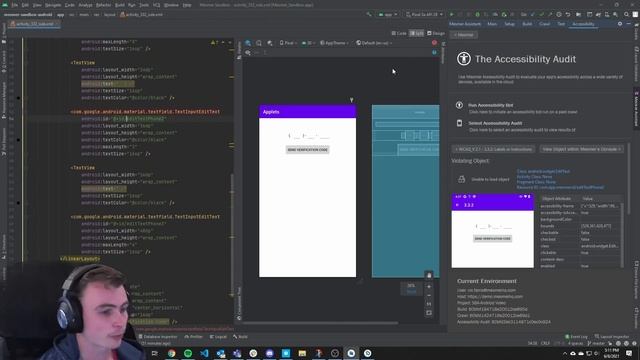Image resolution: width=640 pixels, height=360 pixels.
Task: Click the pan hand icon in layout editor
Action: (429, 276)
